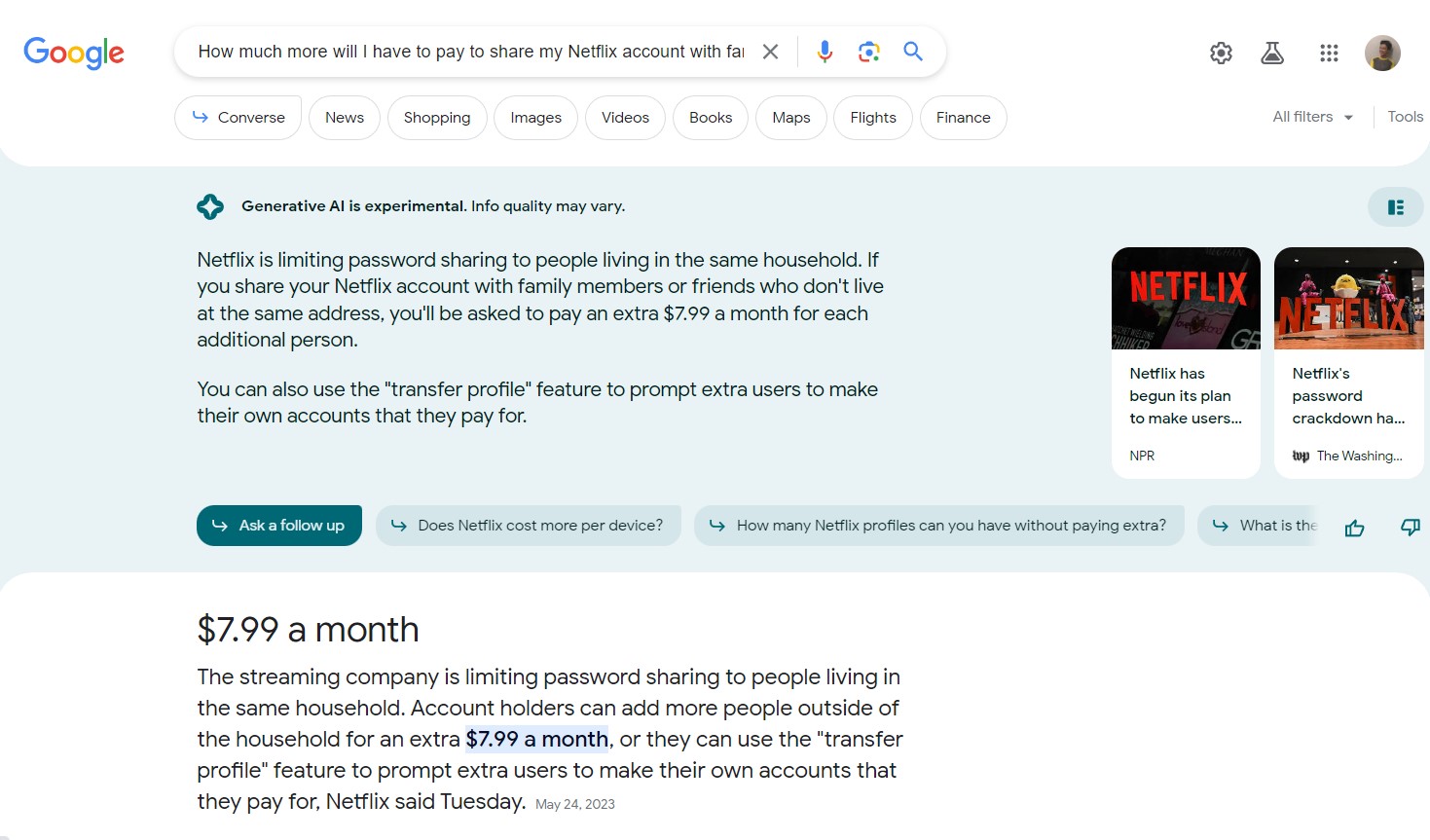Select "Does Netflix cost more per device?" suggestion
The height and width of the screenshot is (840, 1430).
pos(528,526)
